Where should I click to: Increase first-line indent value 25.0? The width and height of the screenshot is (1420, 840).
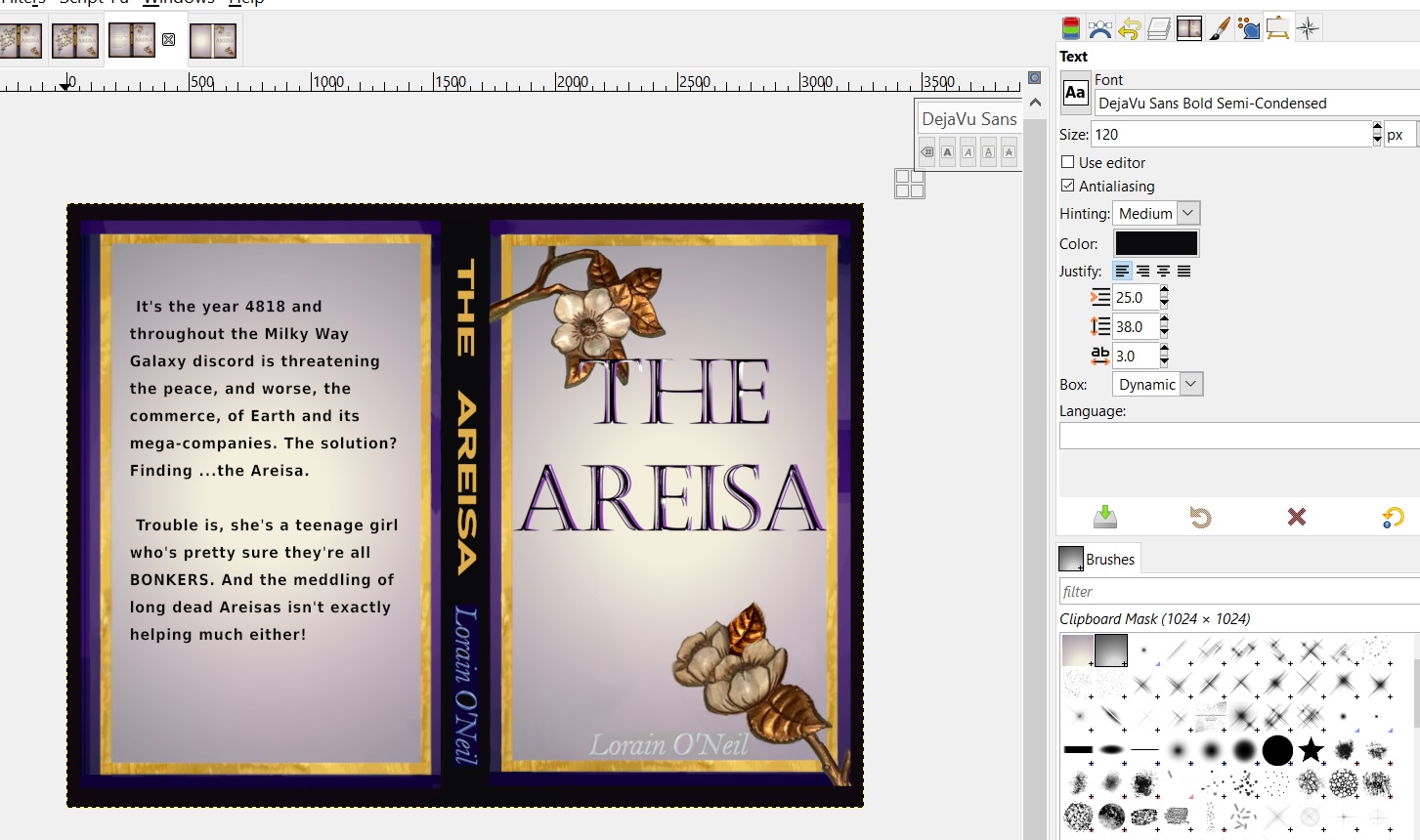[x=1165, y=291]
